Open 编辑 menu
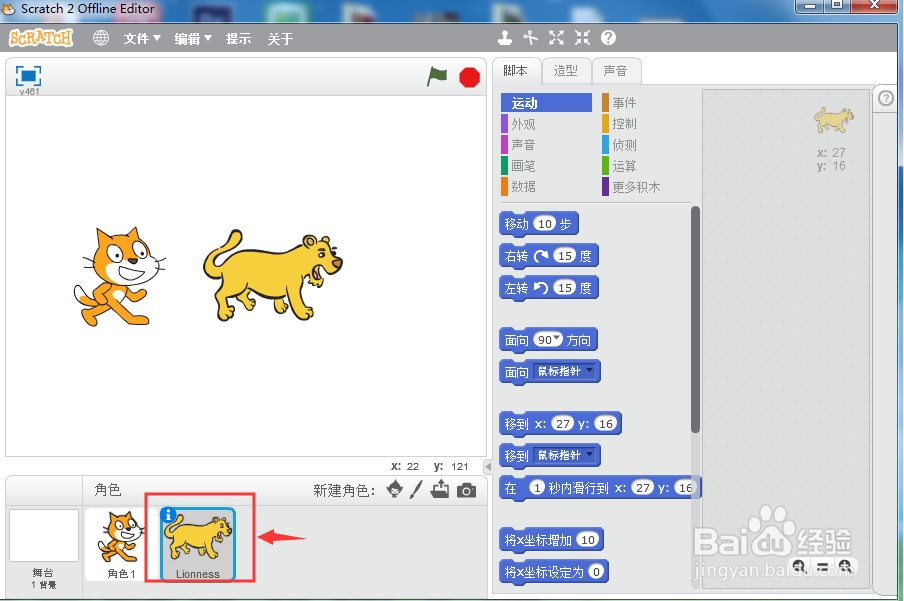Image resolution: width=904 pixels, height=601 pixels. coord(193,39)
